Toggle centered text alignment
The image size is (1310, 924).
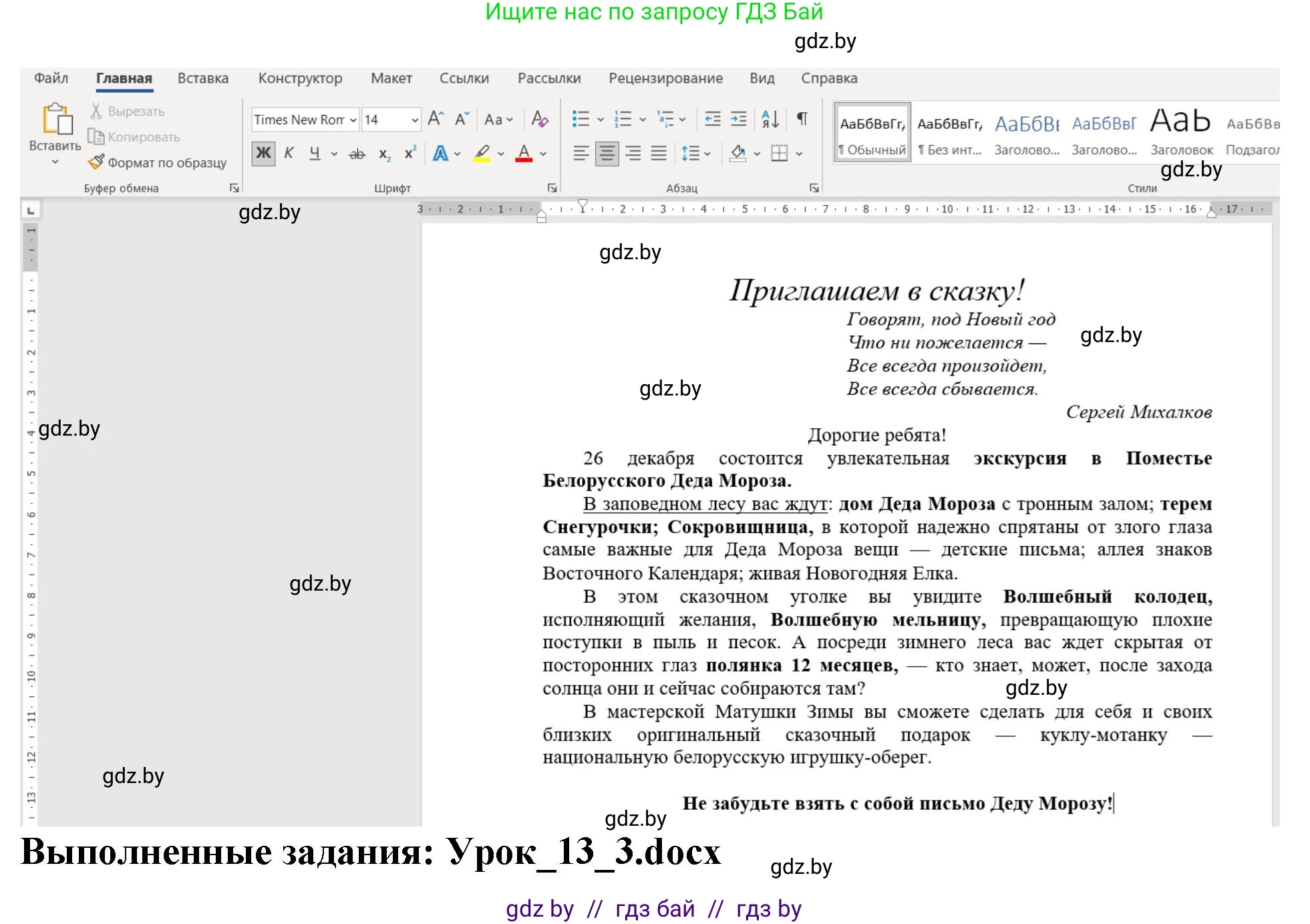[607, 153]
